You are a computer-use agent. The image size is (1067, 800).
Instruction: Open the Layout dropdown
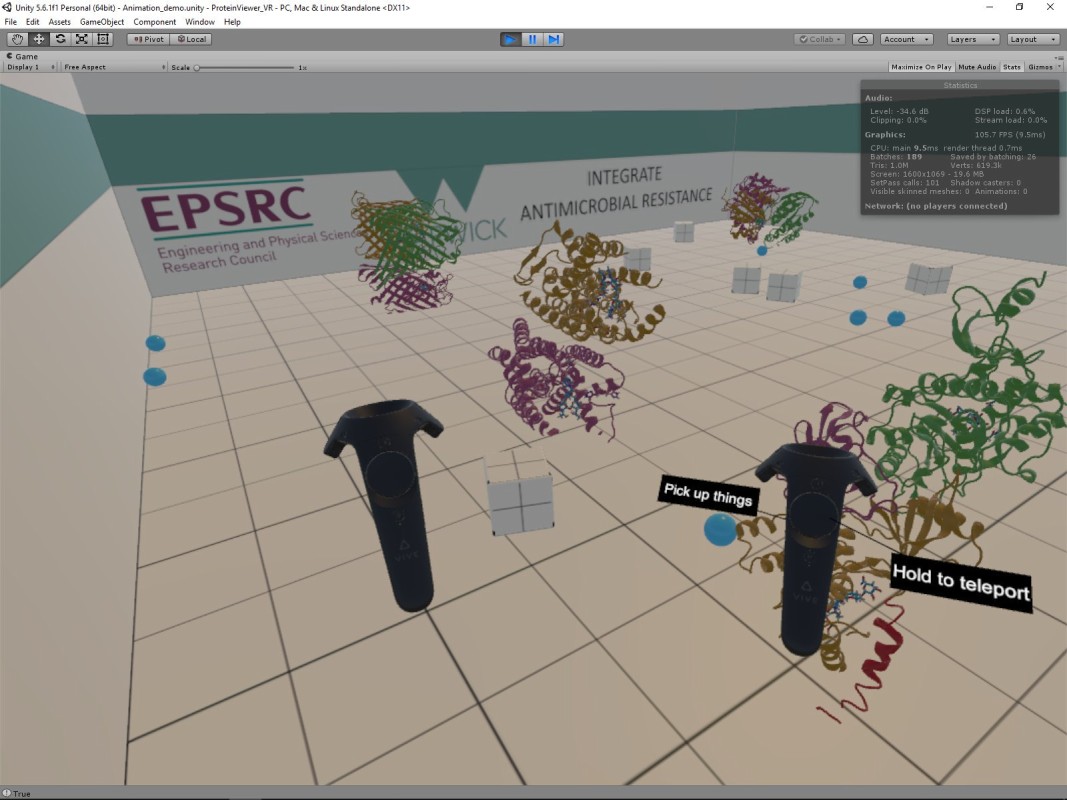[1032, 39]
